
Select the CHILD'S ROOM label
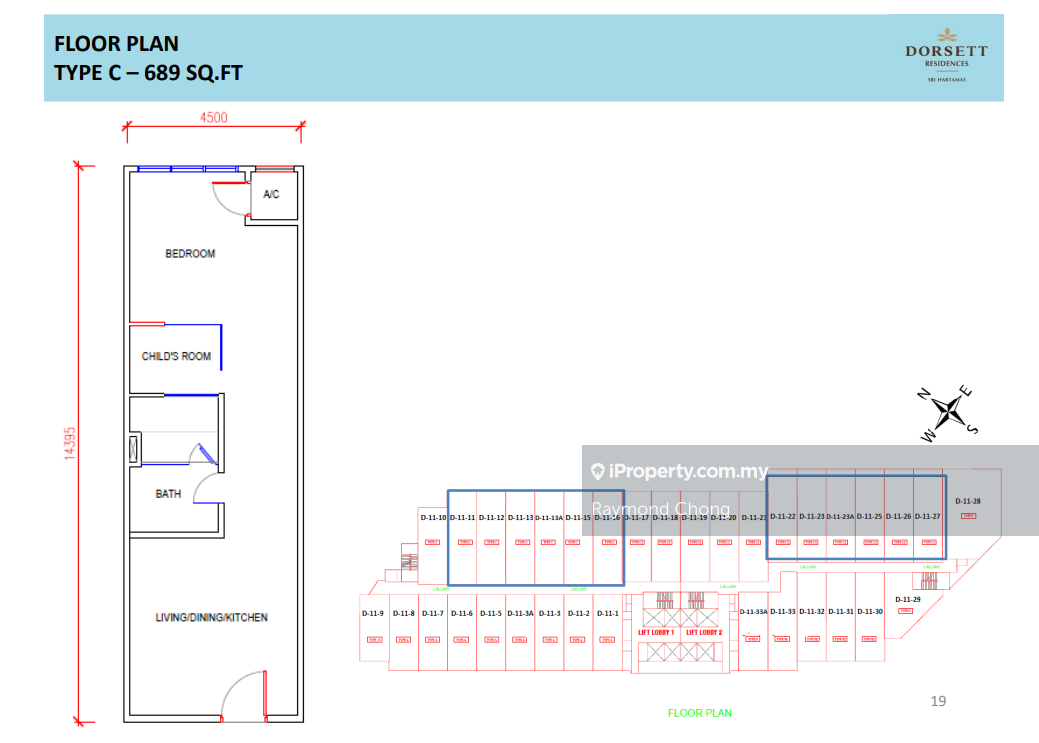click(x=176, y=356)
